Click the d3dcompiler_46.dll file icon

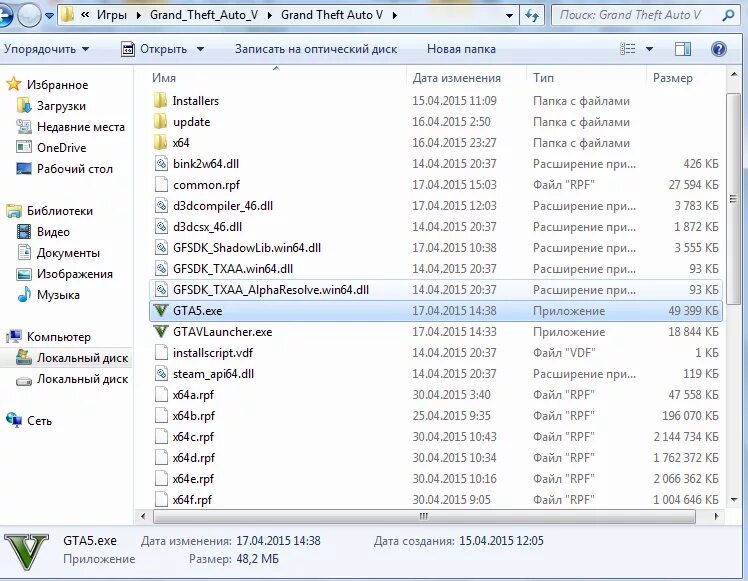coord(161,206)
